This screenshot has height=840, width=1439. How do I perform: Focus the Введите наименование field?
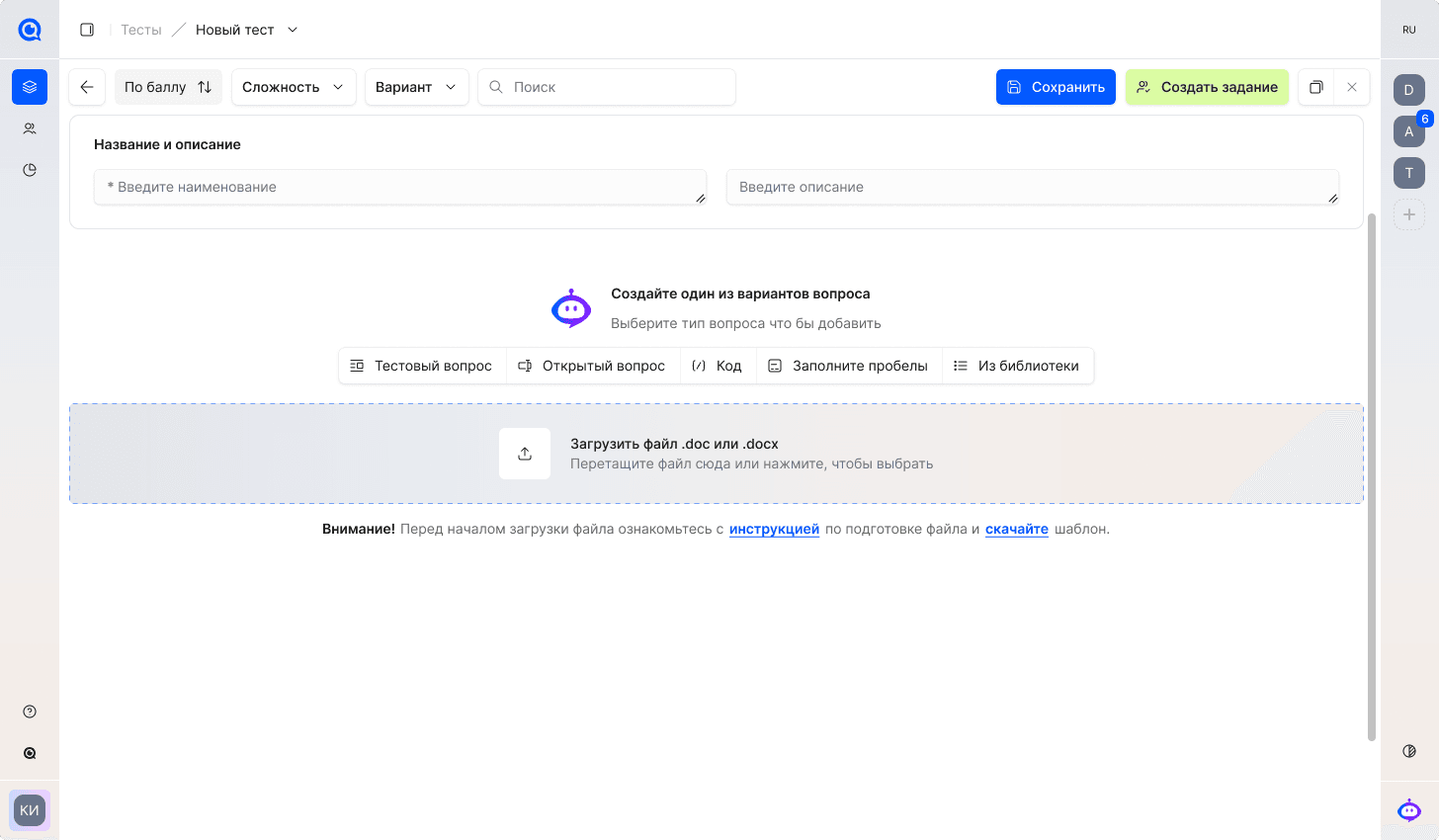[400, 187]
